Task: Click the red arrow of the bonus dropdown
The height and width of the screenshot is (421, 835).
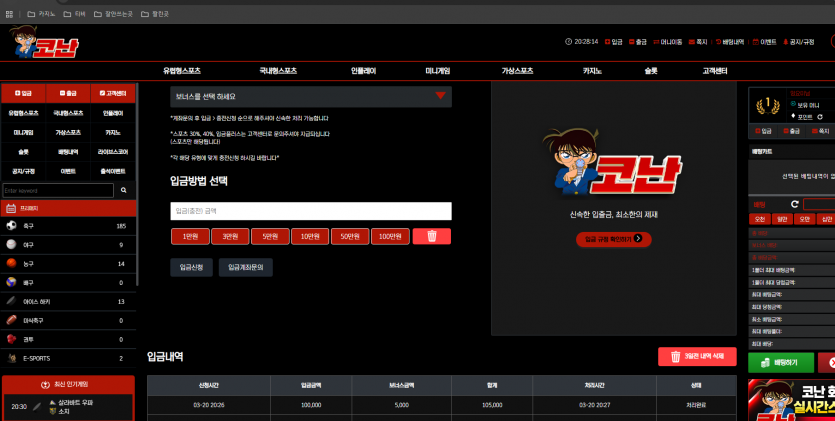Action: pos(440,96)
